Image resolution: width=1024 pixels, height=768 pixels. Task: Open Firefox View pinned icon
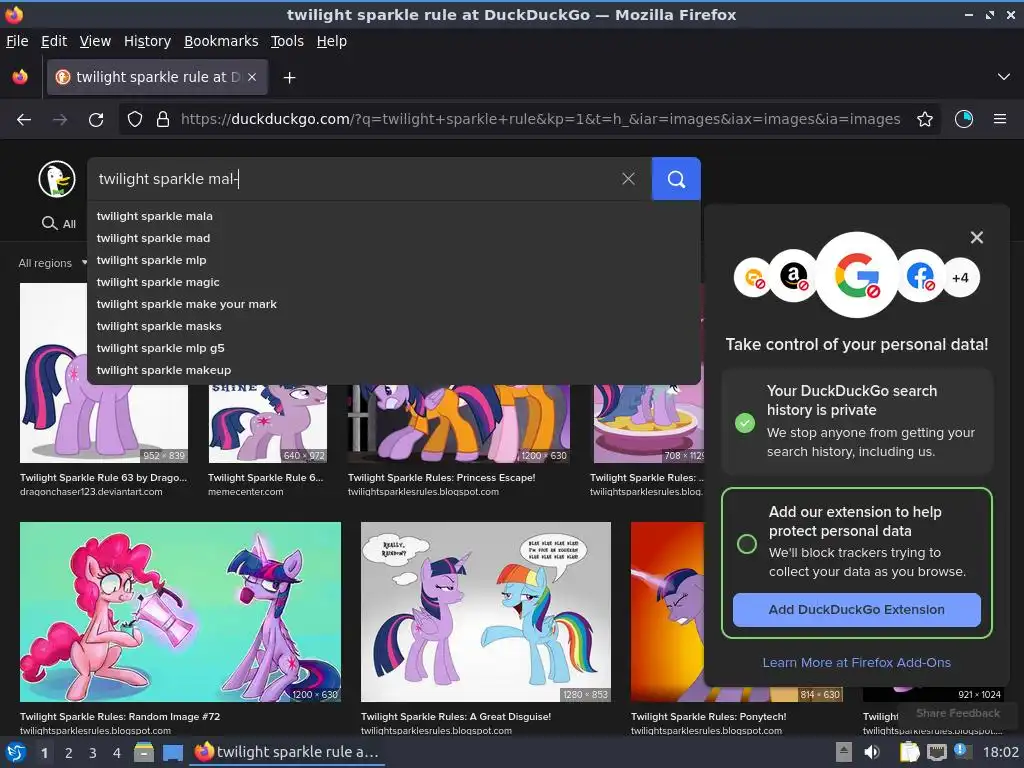pos(20,77)
